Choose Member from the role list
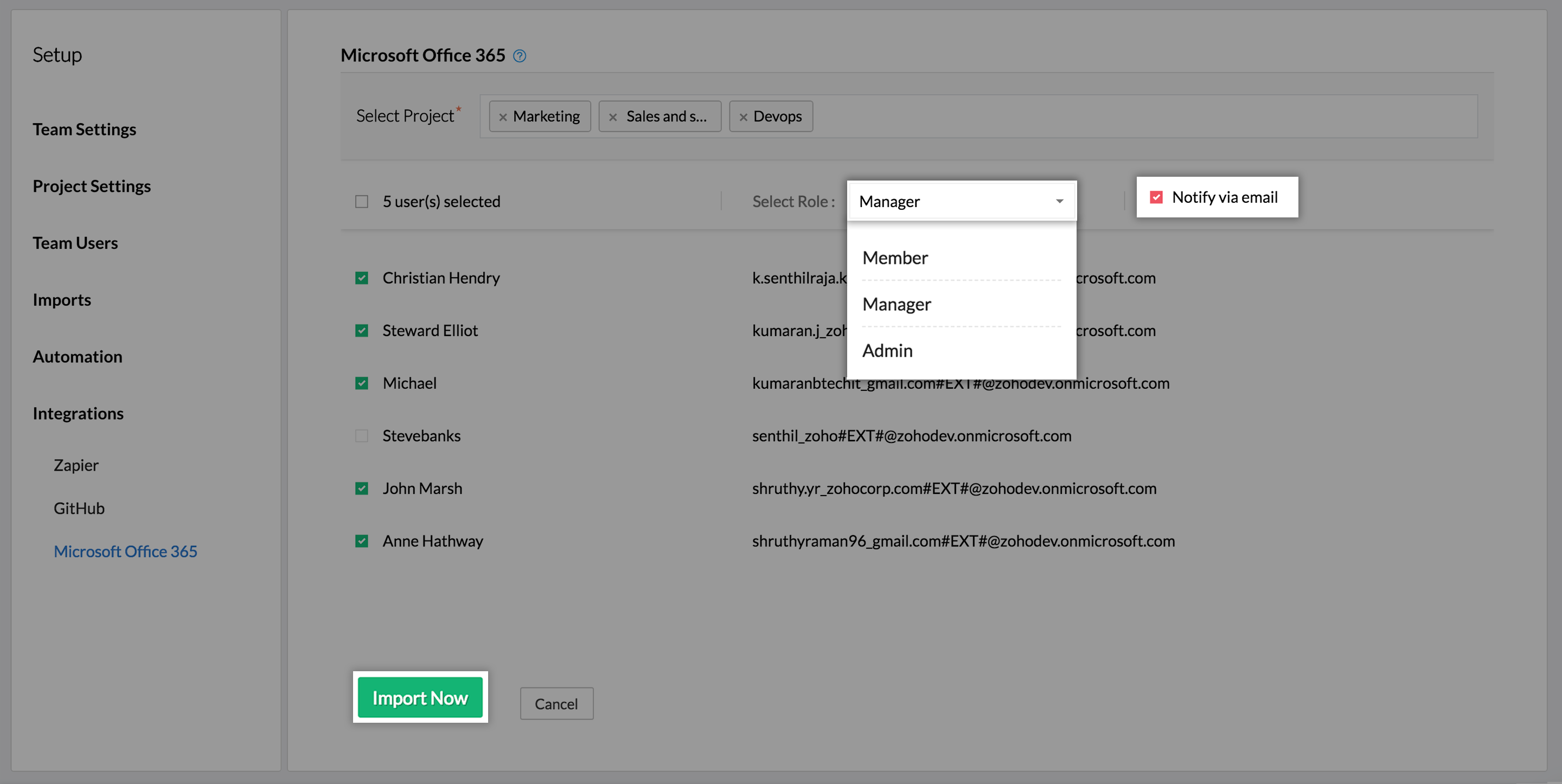1562x784 pixels. [895, 258]
